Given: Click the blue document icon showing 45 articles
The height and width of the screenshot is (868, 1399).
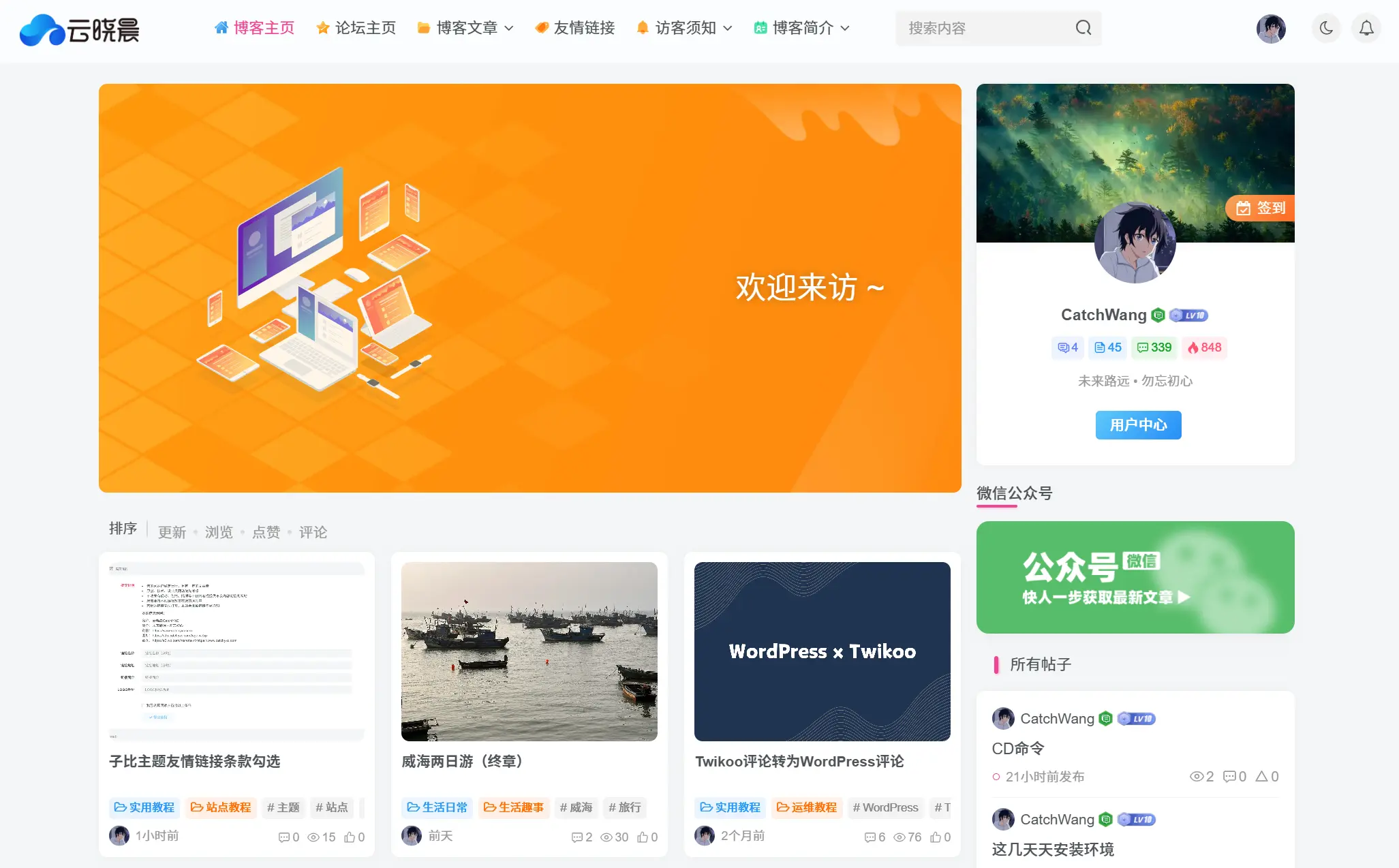Looking at the screenshot, I should click(1107, 347).
